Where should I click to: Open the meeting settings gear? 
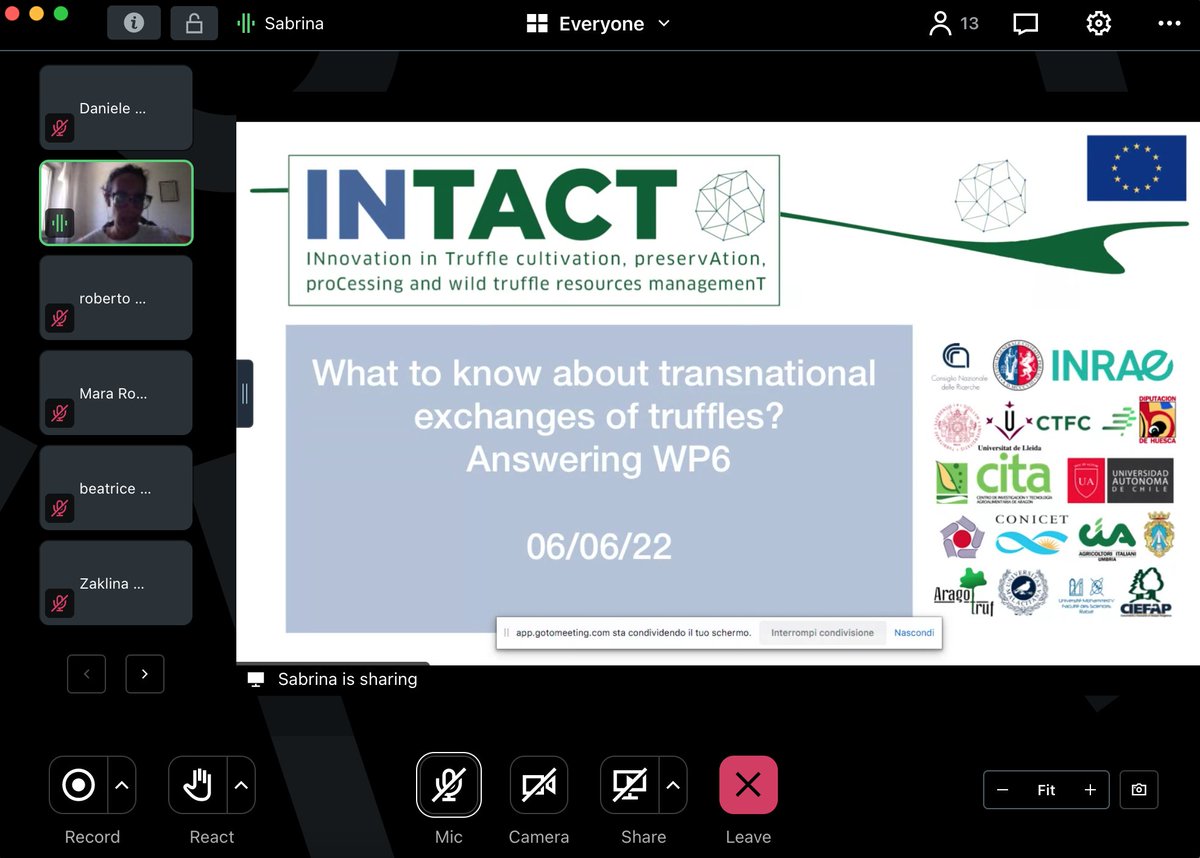click(x=1098, y=23)
